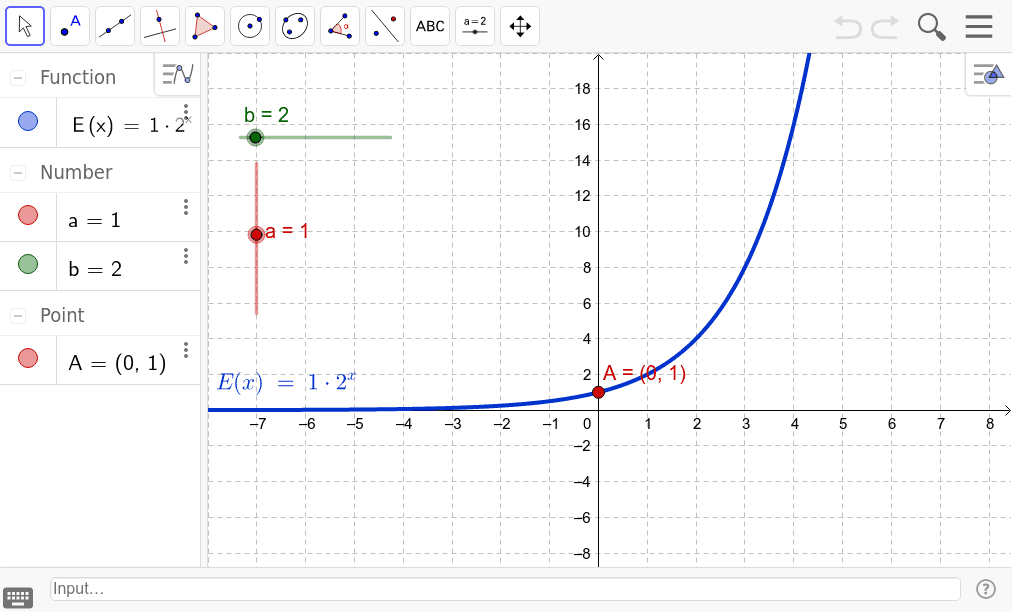Click the green b slider track

(x=316, y=137)
